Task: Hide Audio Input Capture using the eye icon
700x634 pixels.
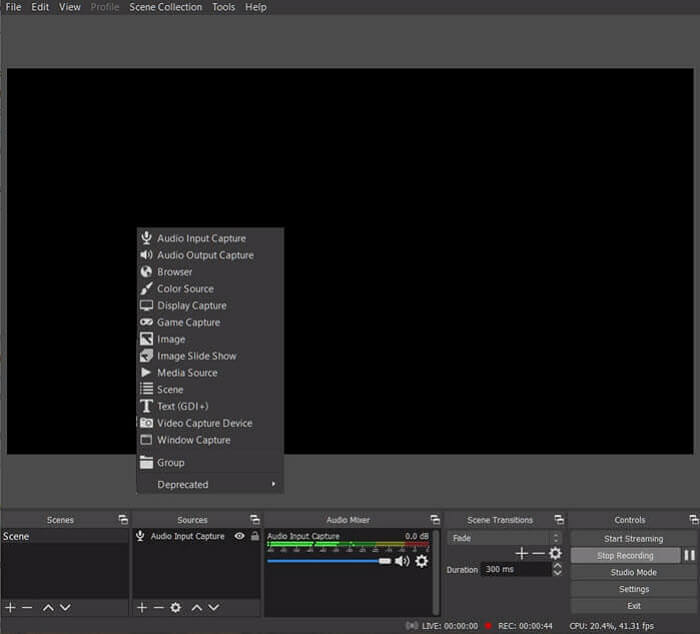Action: (x=239, y=537)
